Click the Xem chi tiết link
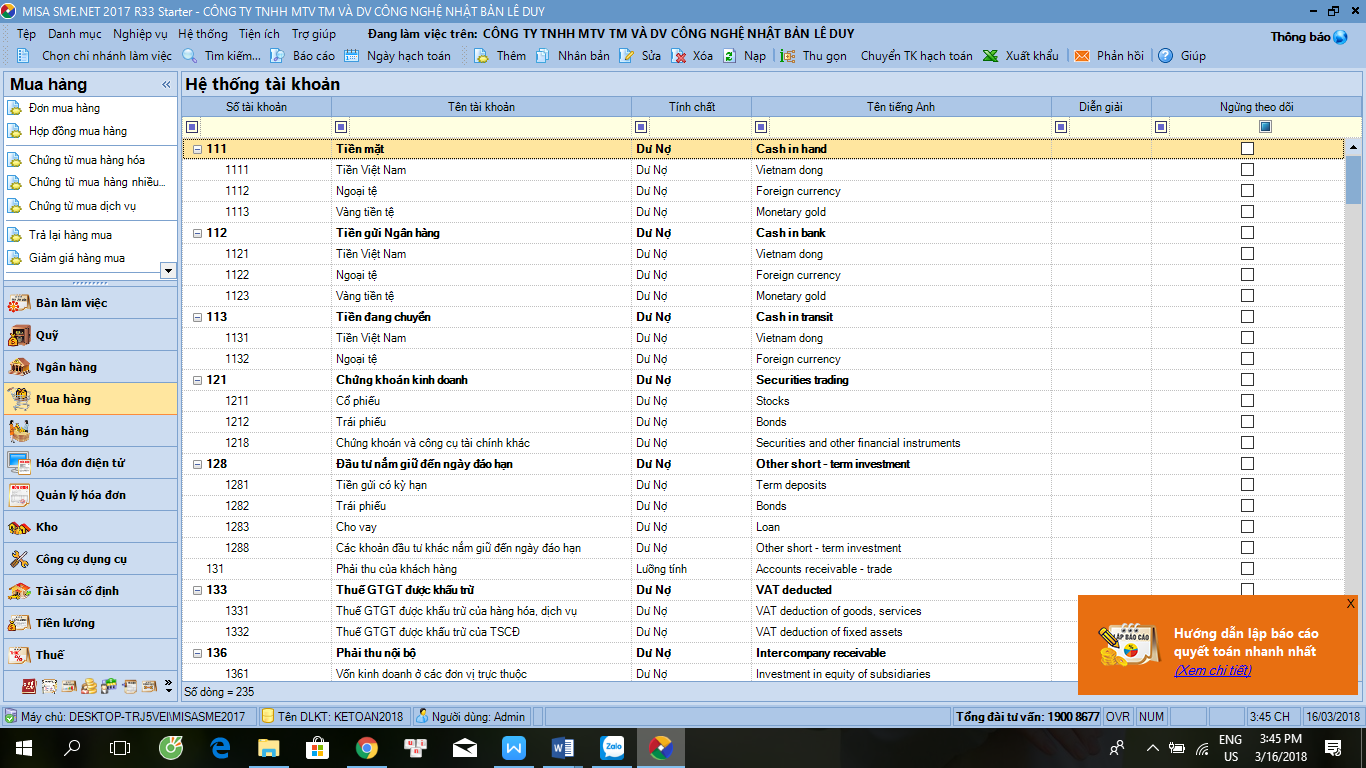The width and height of the screenshot is (1366, 768). [x=1212, y=670]
